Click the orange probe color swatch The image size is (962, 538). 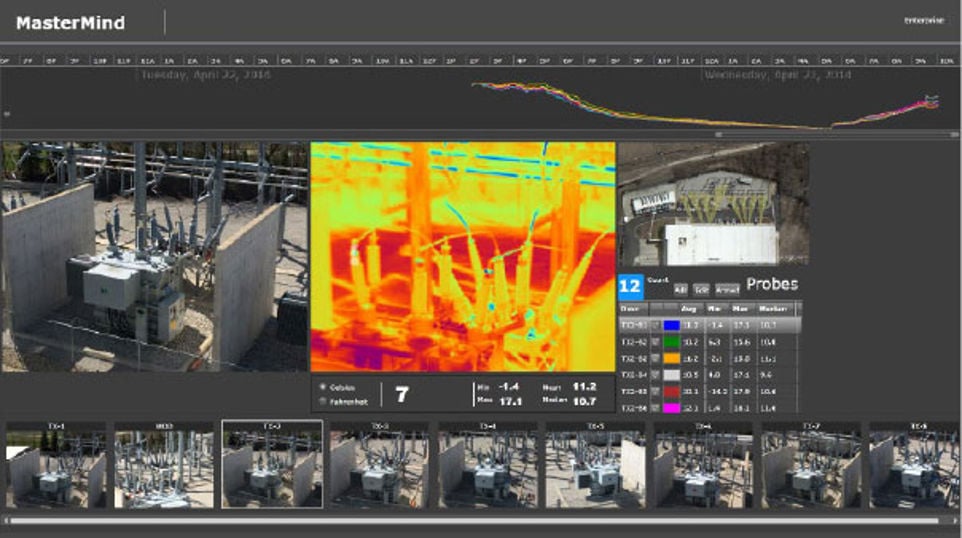(670, 358)
